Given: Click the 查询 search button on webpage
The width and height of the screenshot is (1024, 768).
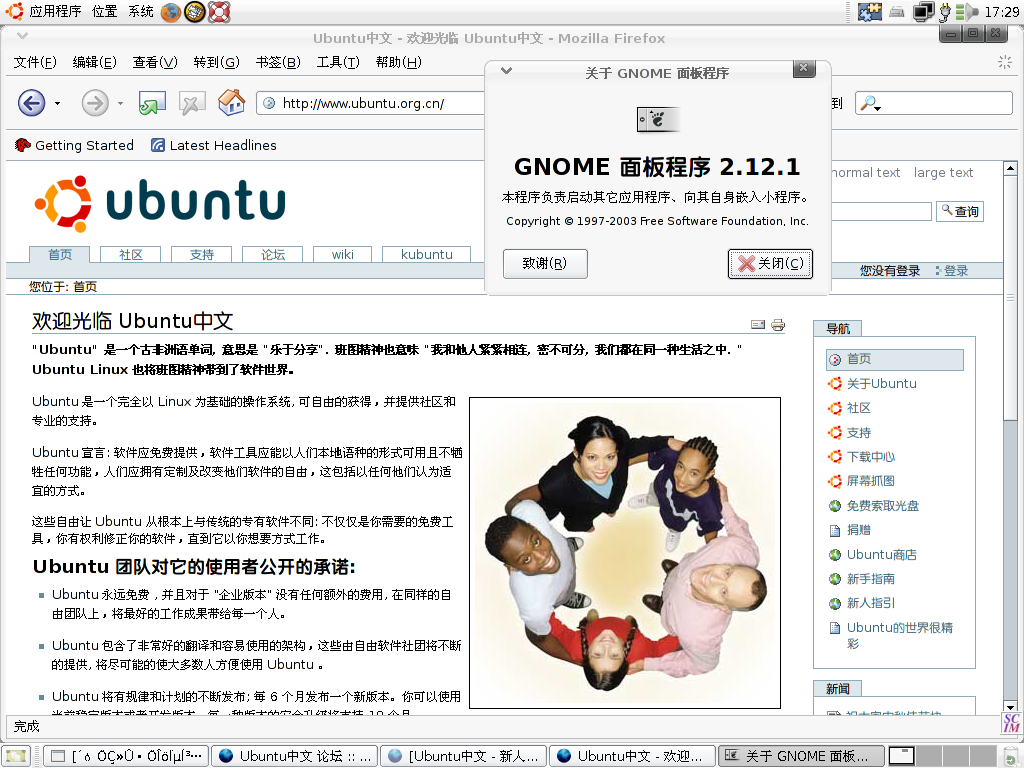Looking at the screenshot, I should (960, 211).
